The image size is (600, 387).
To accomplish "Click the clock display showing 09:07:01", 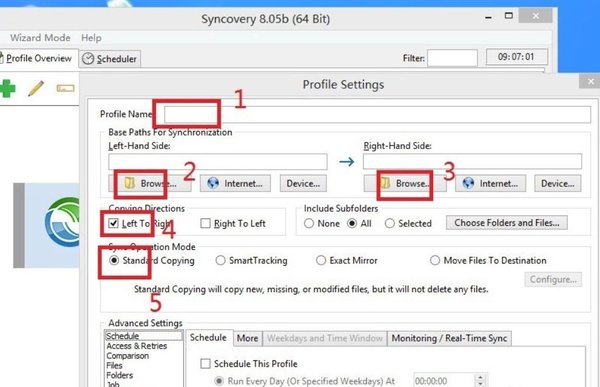I will click(x=517, y=57).
